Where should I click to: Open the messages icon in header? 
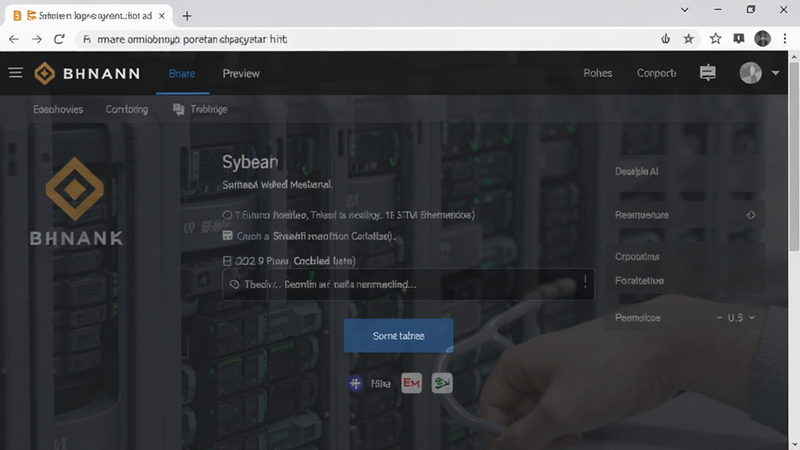click(708, 73)
